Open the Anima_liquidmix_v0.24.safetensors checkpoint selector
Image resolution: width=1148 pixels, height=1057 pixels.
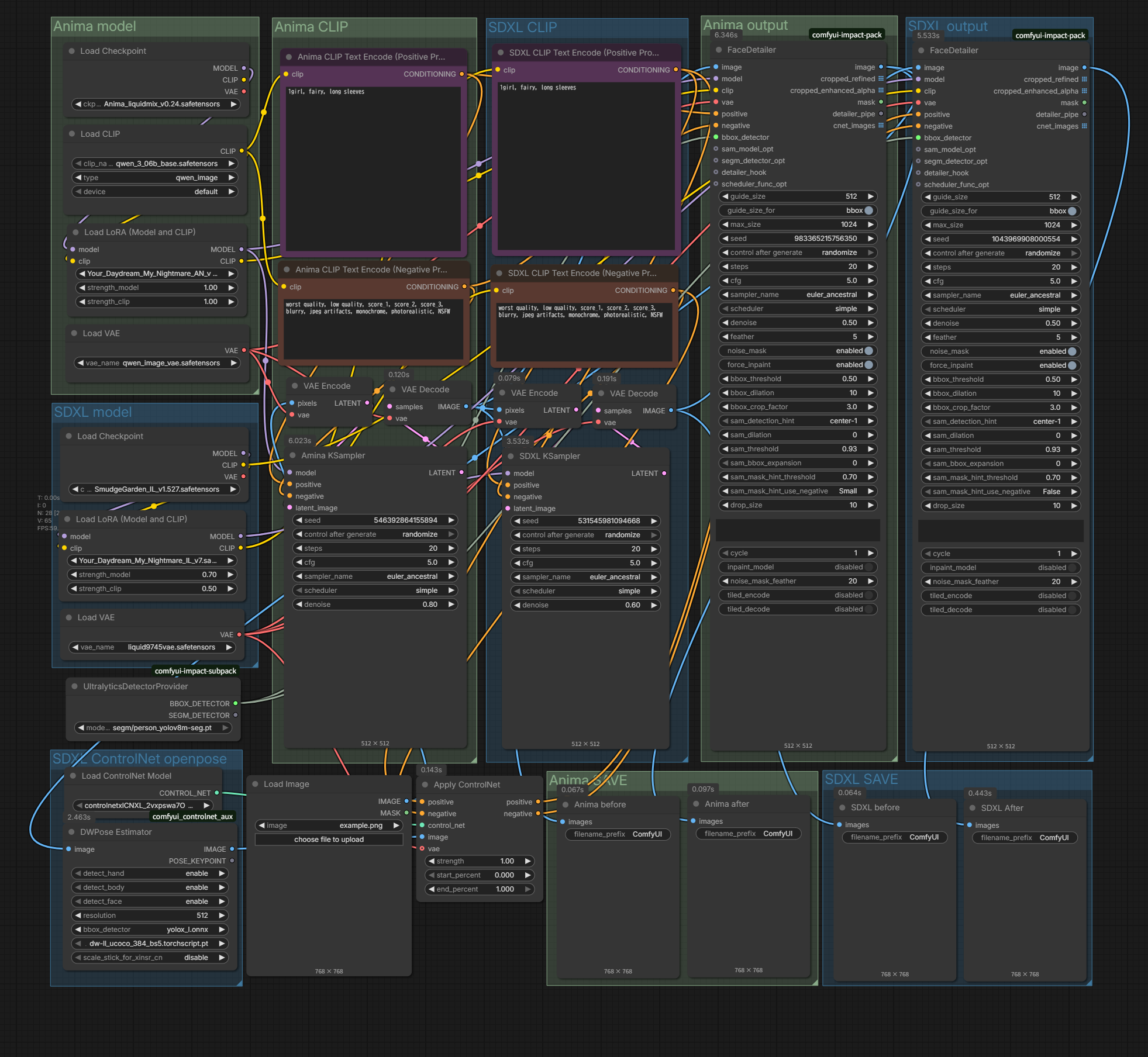click(156, 104)
